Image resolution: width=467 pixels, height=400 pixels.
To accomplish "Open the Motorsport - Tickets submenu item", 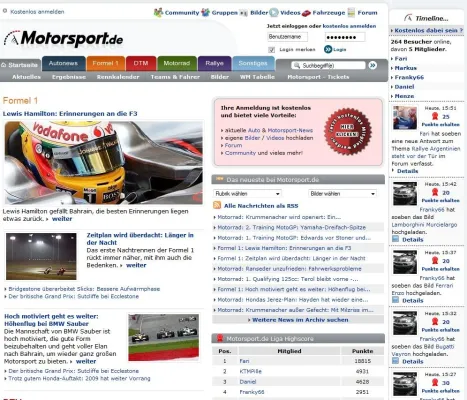I will point(318,77).
